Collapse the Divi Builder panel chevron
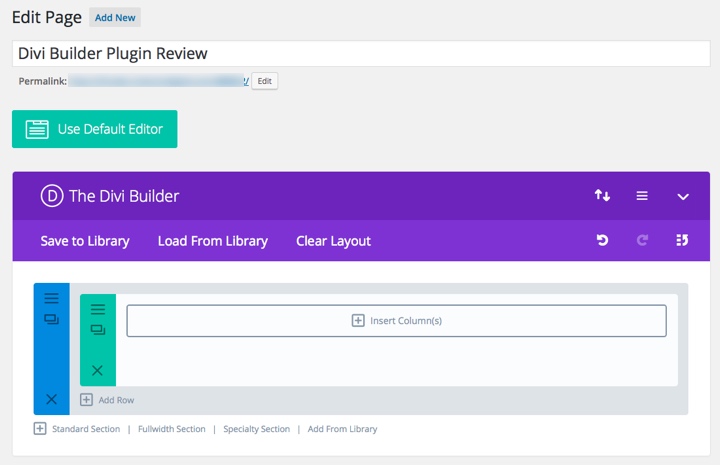Image resolution: width=720 pixels, height=465 pixels. point(683,196)
